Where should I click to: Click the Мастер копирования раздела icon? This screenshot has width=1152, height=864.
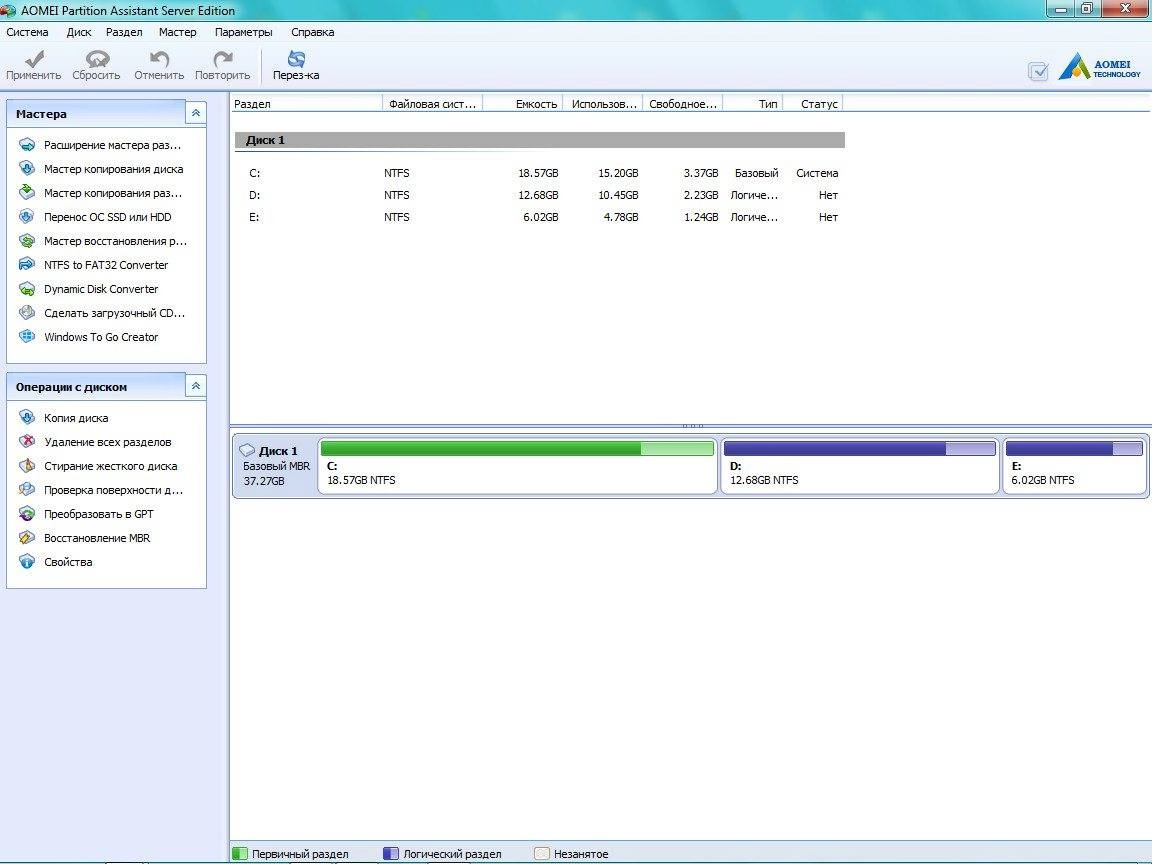click(27, 192)
